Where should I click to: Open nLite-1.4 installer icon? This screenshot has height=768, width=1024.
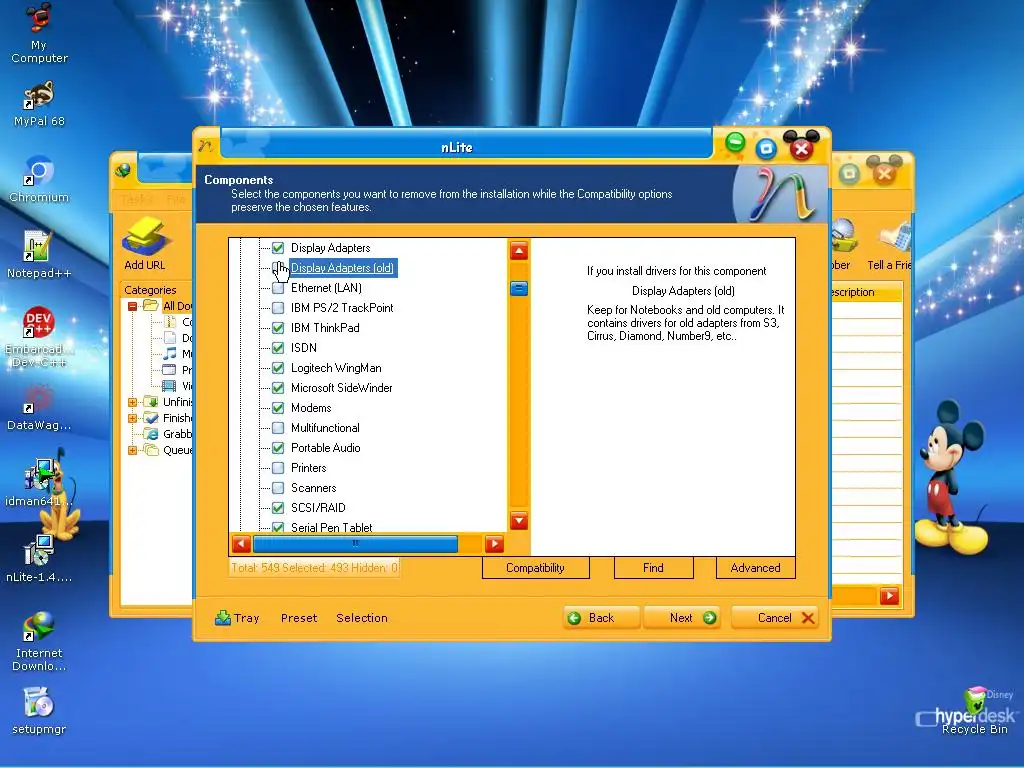coord(39,558)
